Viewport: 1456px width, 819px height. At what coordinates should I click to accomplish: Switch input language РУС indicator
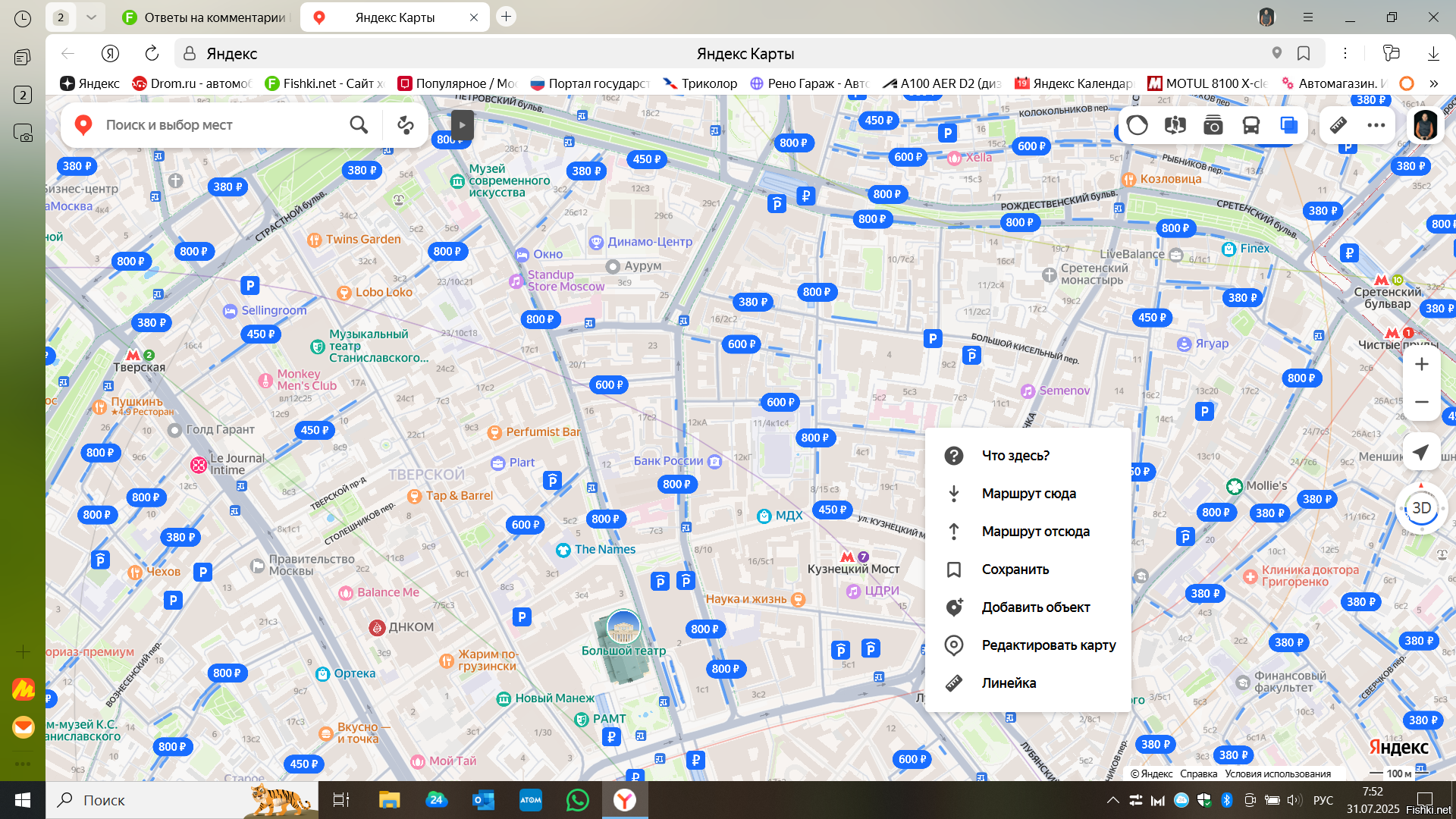coord(1323,800)
